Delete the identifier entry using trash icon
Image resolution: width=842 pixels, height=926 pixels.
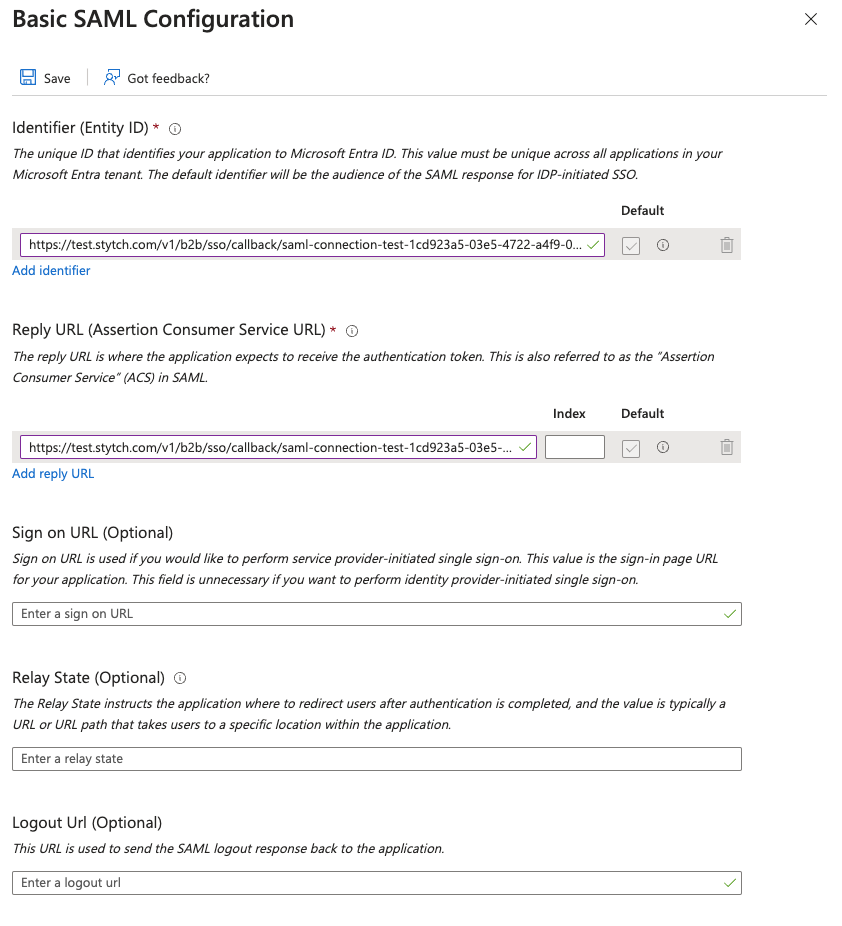[726, 245]
